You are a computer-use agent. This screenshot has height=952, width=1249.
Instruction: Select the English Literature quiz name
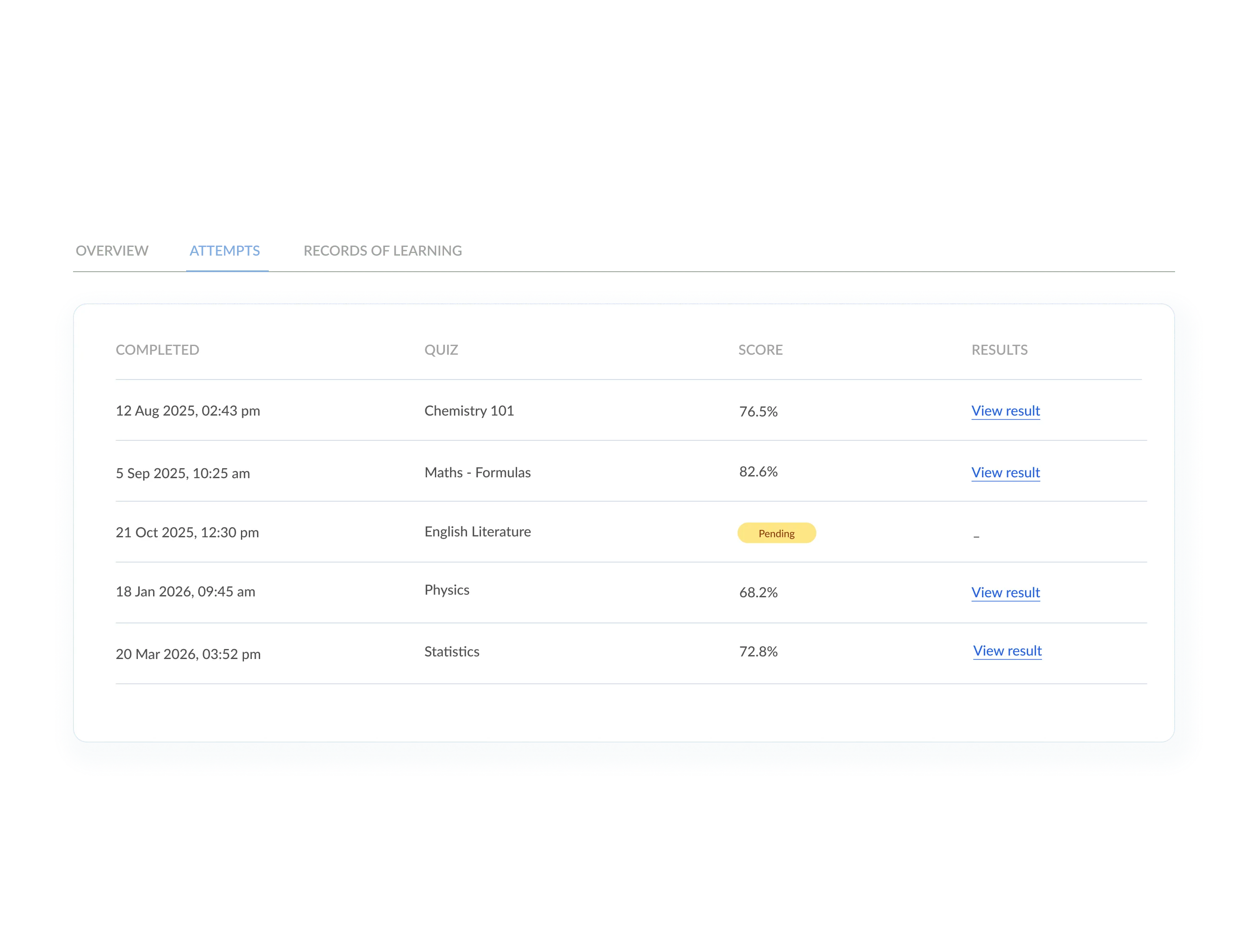[x=478, y=532]
